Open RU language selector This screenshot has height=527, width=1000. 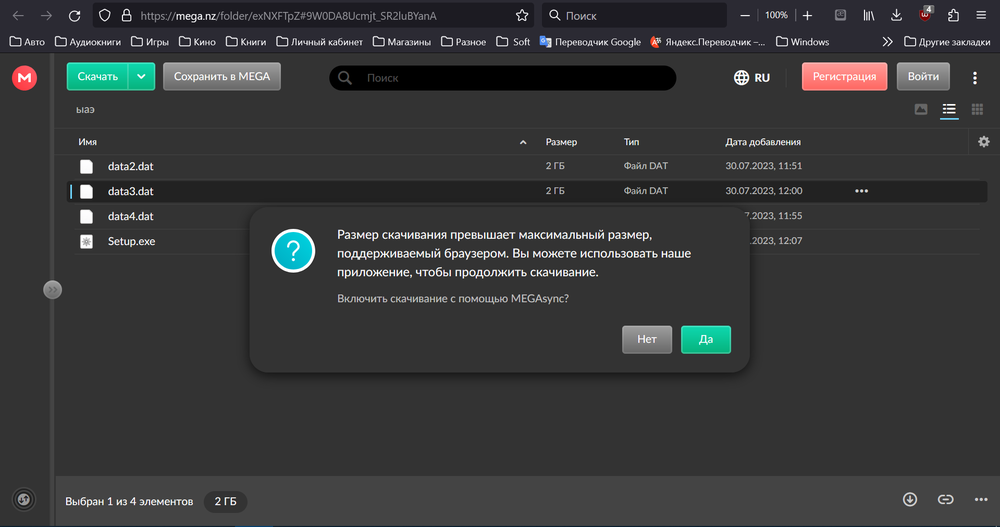752,77
